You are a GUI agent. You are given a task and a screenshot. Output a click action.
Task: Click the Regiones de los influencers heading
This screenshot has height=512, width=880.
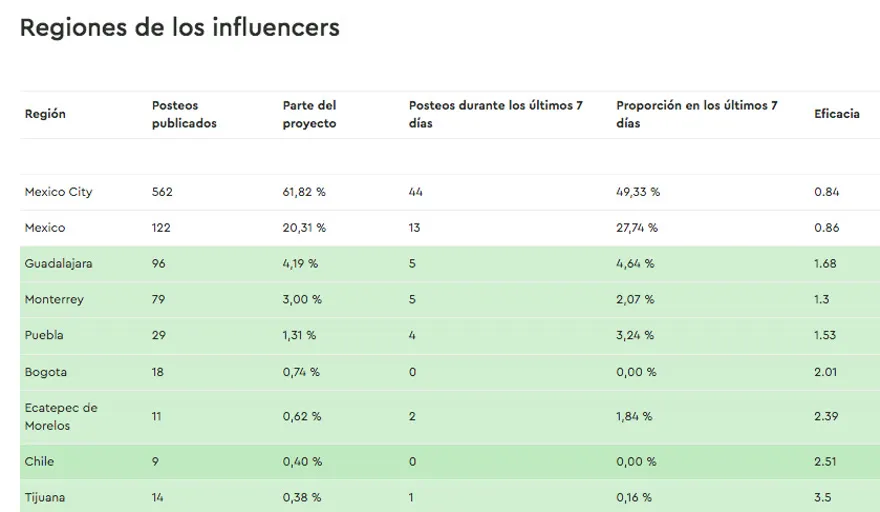click(x=180, y=28)
